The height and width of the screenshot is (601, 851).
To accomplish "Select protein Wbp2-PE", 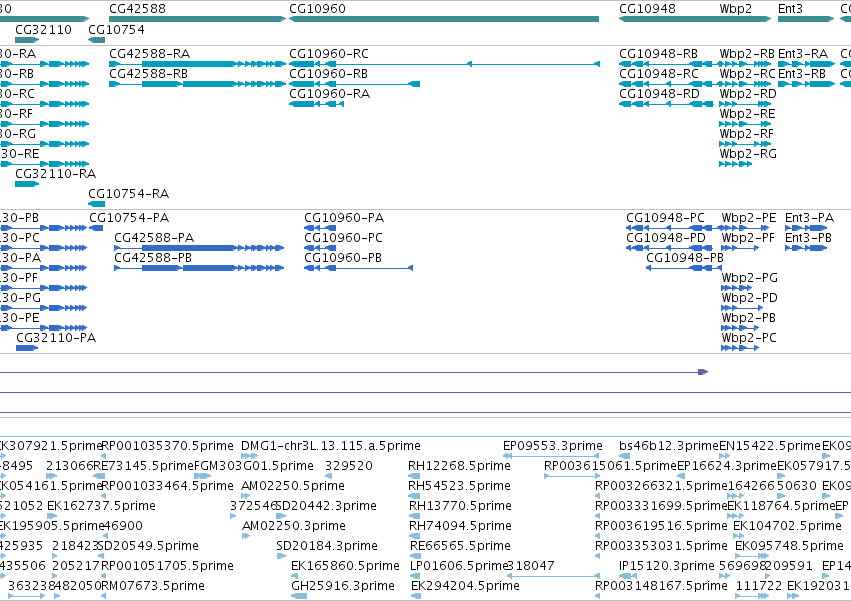I will coord(748,218).
